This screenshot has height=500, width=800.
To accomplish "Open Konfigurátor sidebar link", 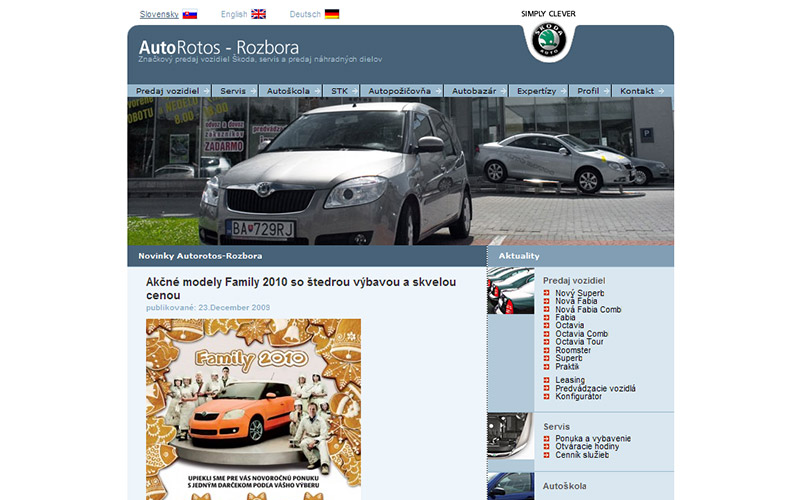I will pos(579,396).
